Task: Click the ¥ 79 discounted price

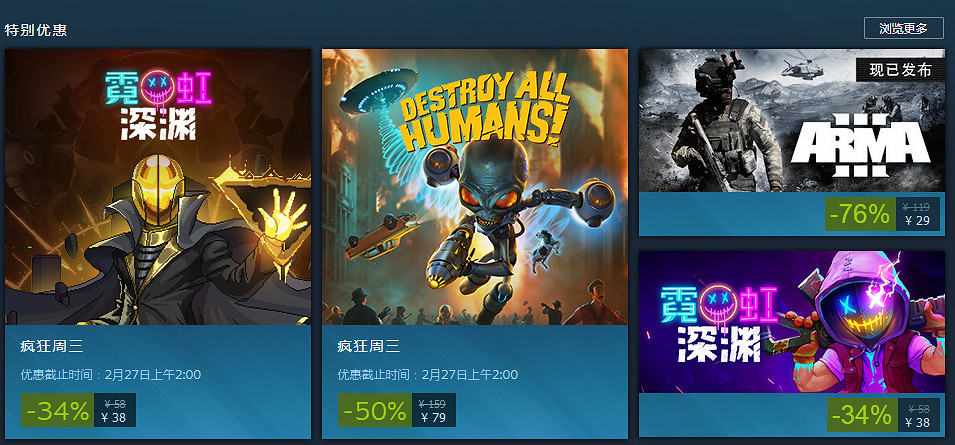Action: pos(433,418)
